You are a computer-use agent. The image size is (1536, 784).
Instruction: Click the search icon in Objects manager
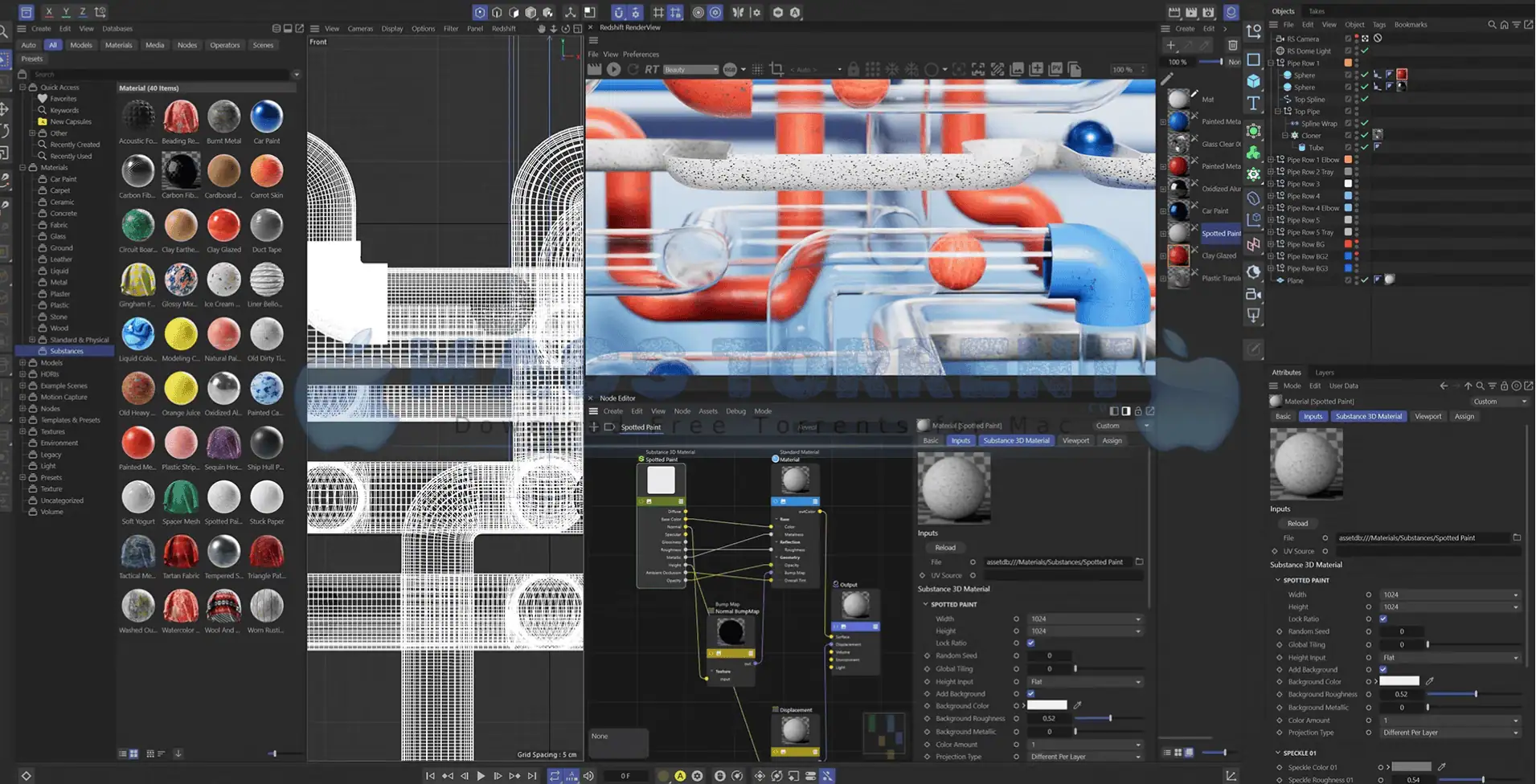coord(1492,25)
